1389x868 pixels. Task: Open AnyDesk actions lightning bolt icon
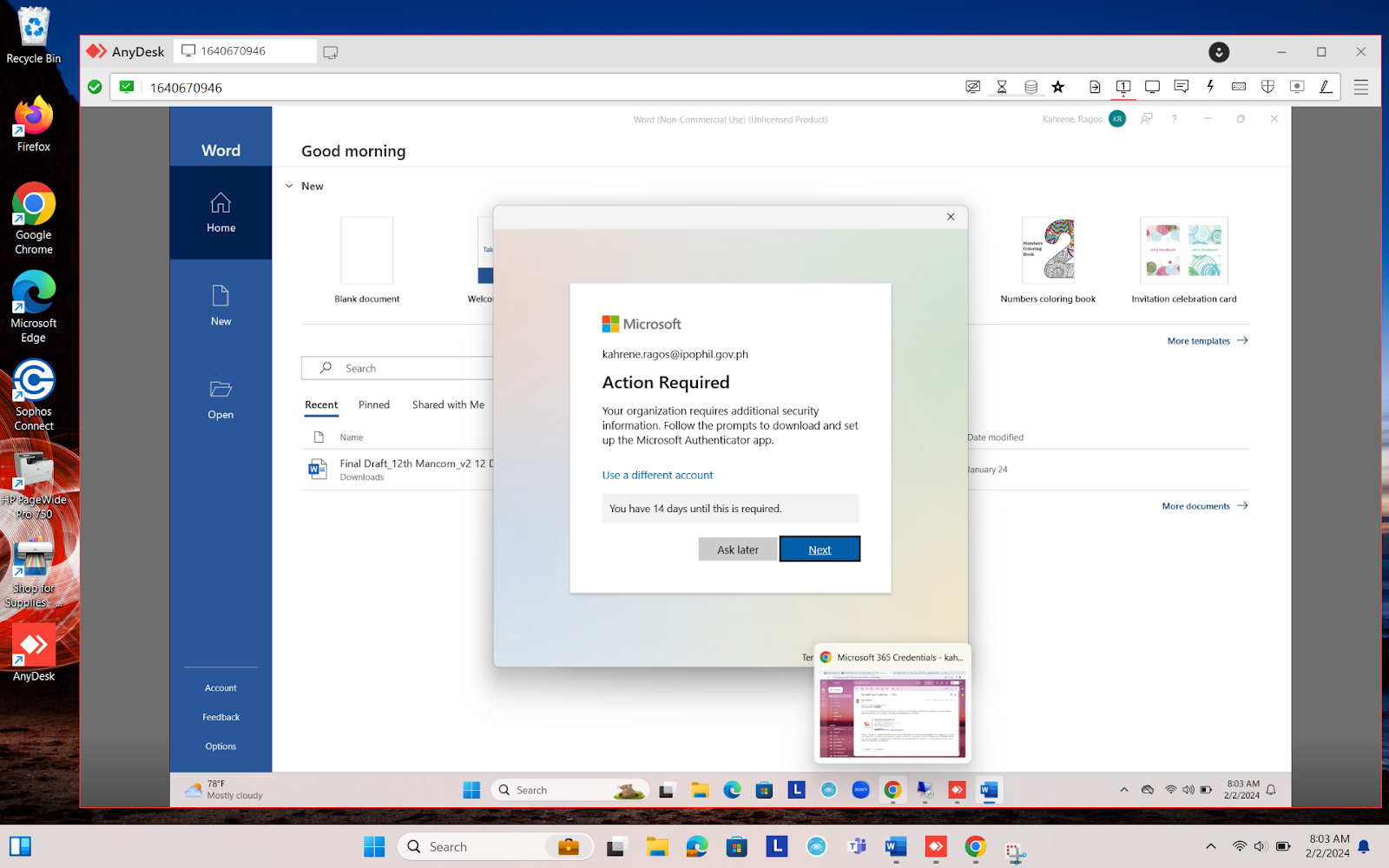pyautogui.click(x=1210, y=87)
